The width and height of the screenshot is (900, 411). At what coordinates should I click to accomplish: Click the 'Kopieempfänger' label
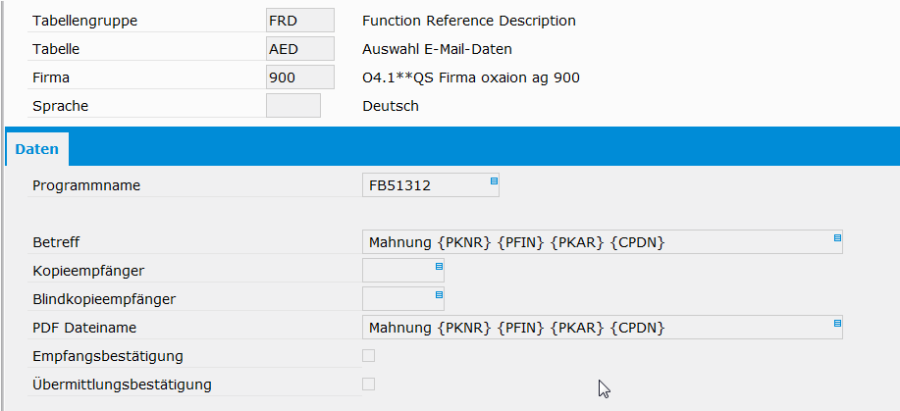[88, 271]
